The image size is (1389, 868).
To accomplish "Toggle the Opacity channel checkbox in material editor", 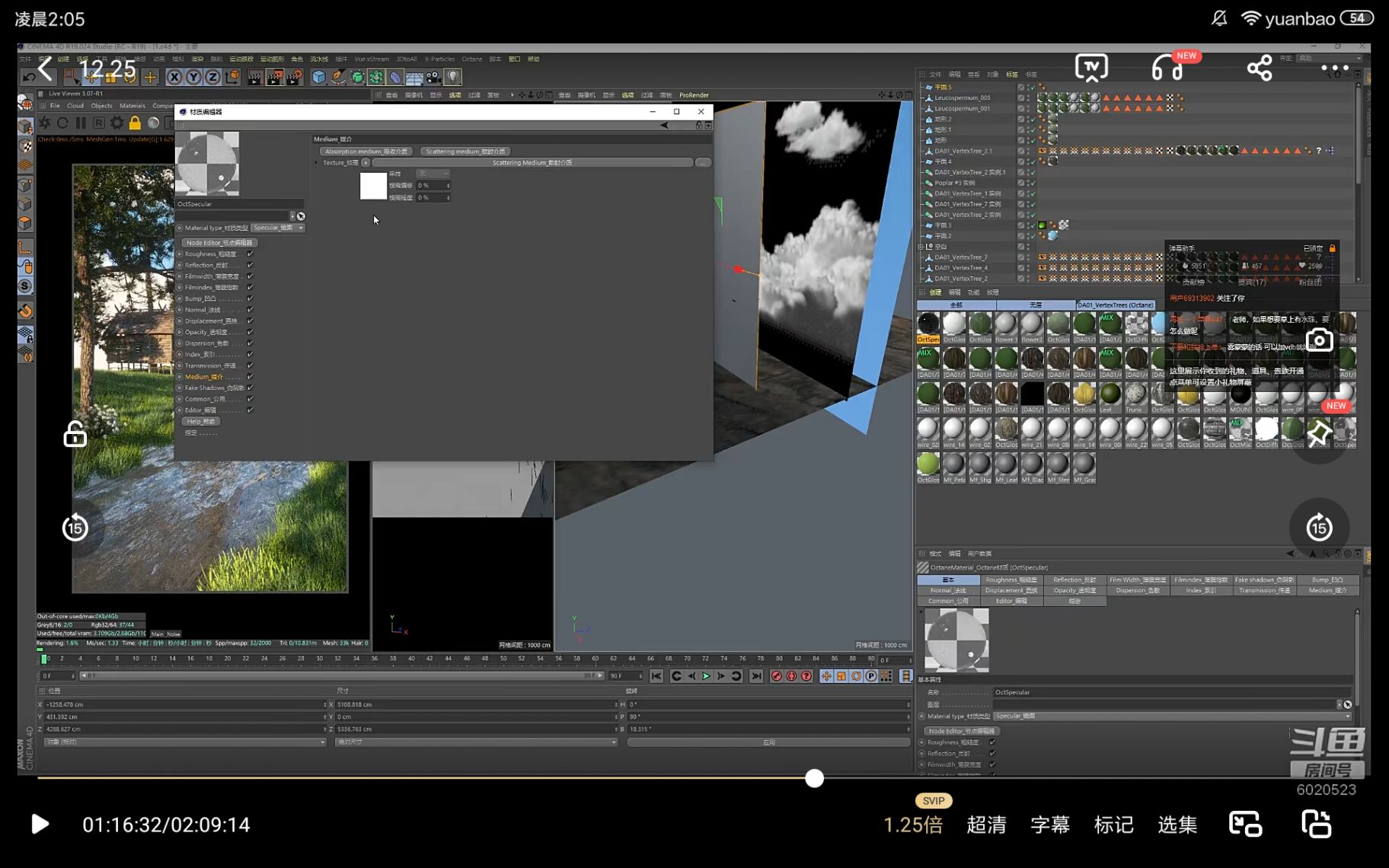I will point(250,332).
